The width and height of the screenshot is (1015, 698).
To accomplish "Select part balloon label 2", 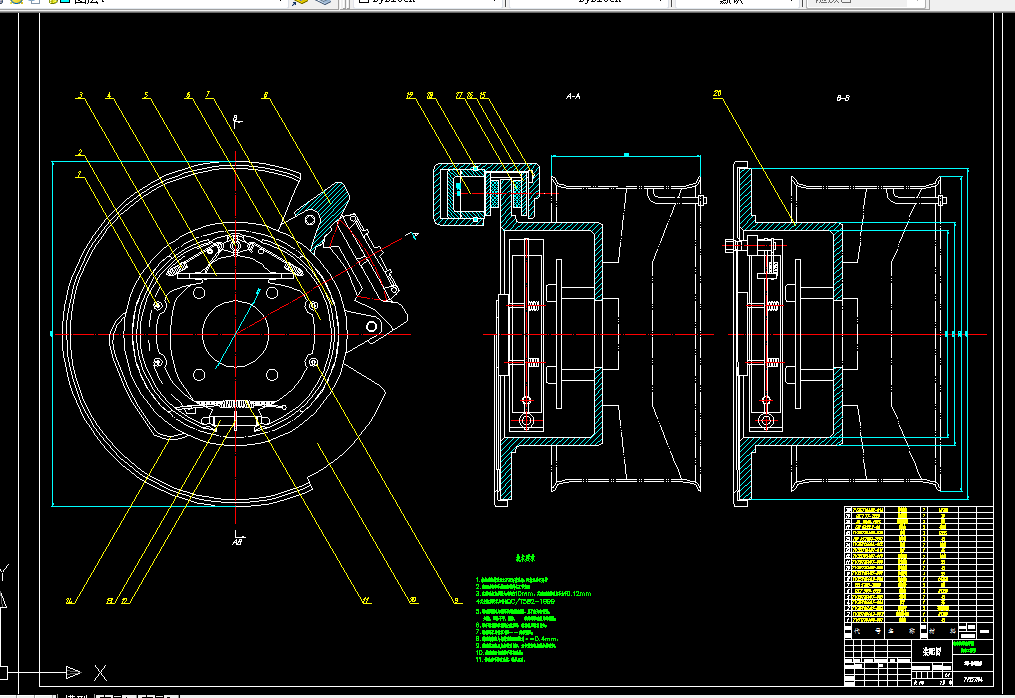I will [x=80, y=153].
